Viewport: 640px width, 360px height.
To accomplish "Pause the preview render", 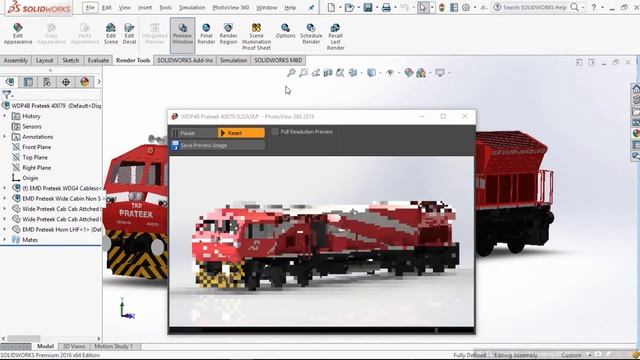I will tap(194, 133).
